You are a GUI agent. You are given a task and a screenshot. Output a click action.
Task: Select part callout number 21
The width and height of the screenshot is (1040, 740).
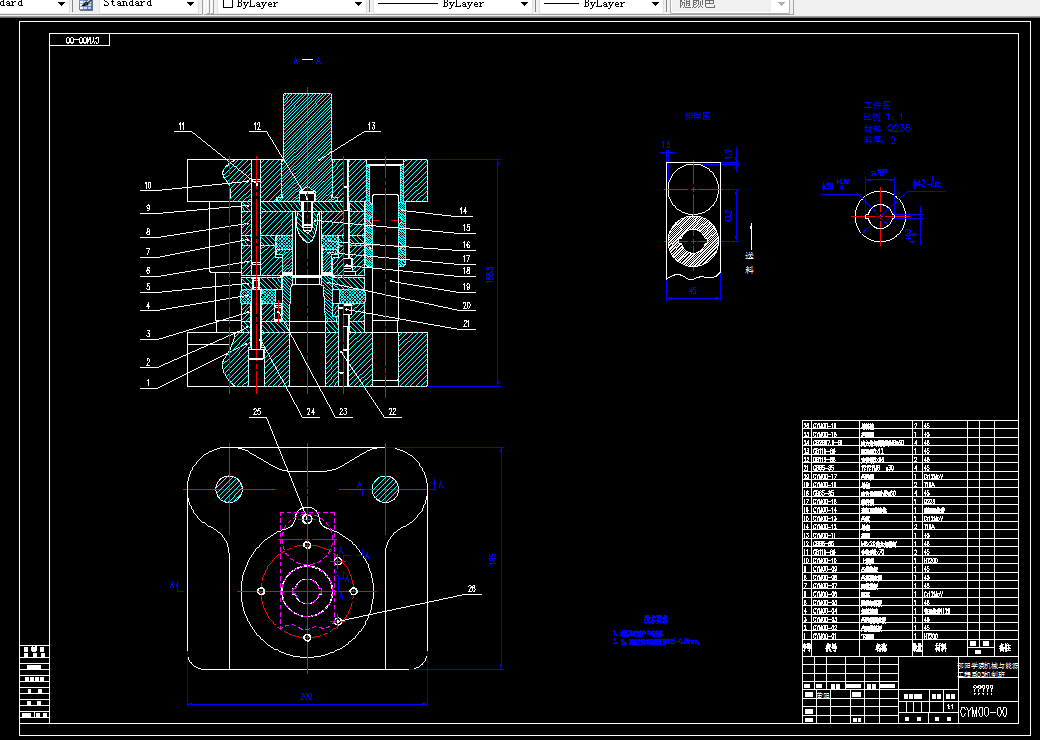coord(466,324)
